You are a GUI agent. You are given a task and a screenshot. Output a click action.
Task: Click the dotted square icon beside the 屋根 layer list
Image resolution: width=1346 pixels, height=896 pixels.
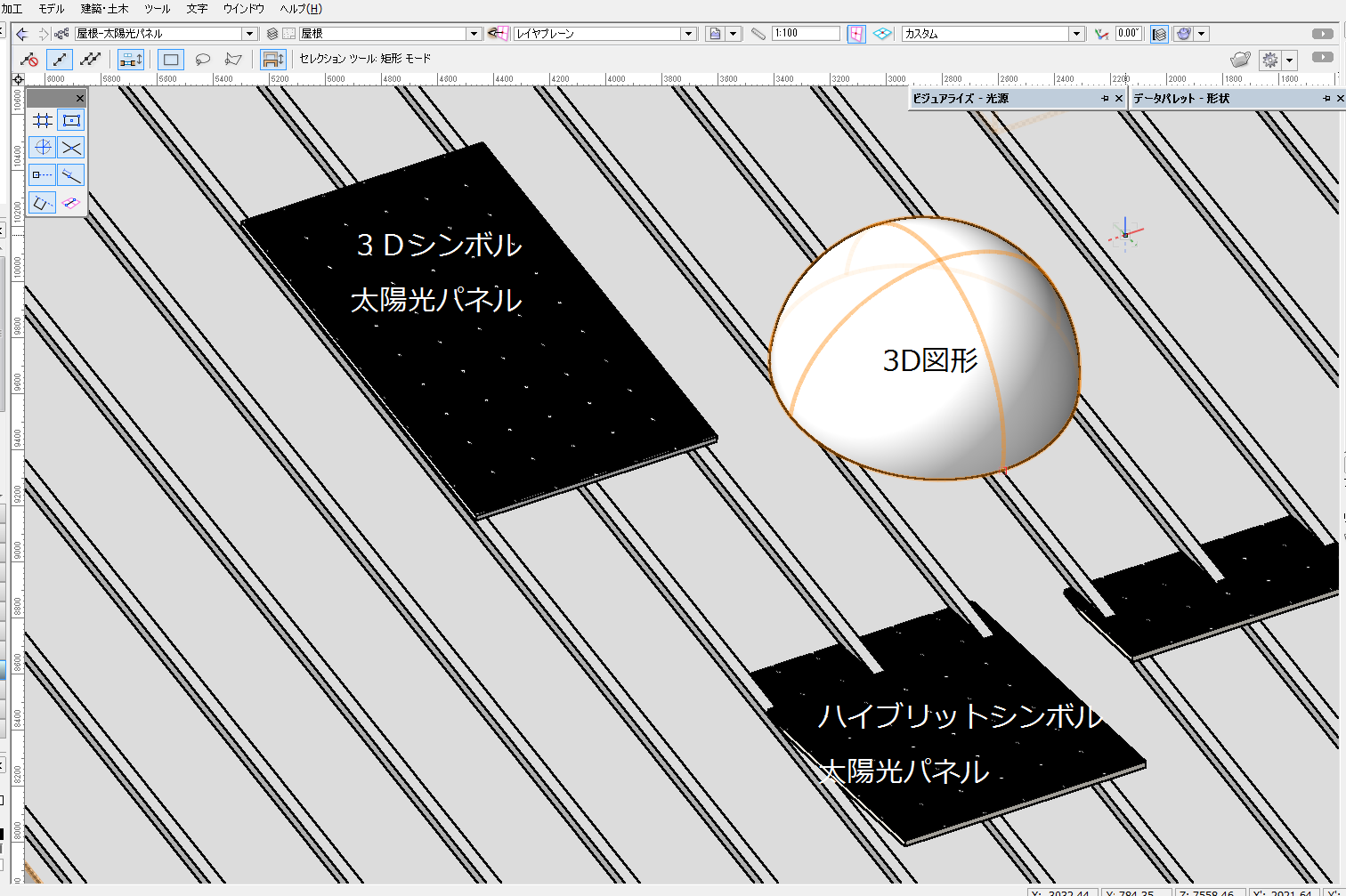[288, 34]
